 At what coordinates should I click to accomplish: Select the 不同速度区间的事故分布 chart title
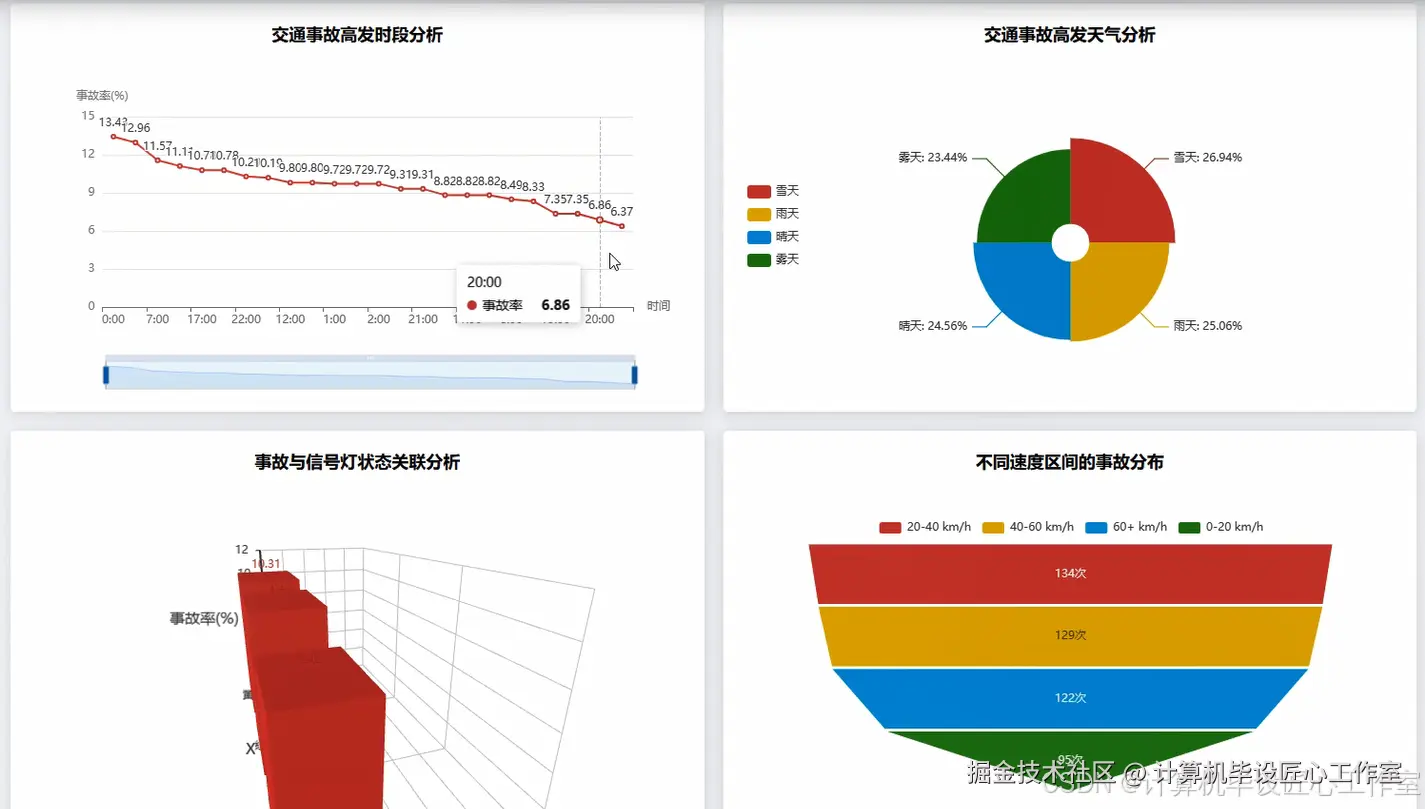tap(1070, 462)
